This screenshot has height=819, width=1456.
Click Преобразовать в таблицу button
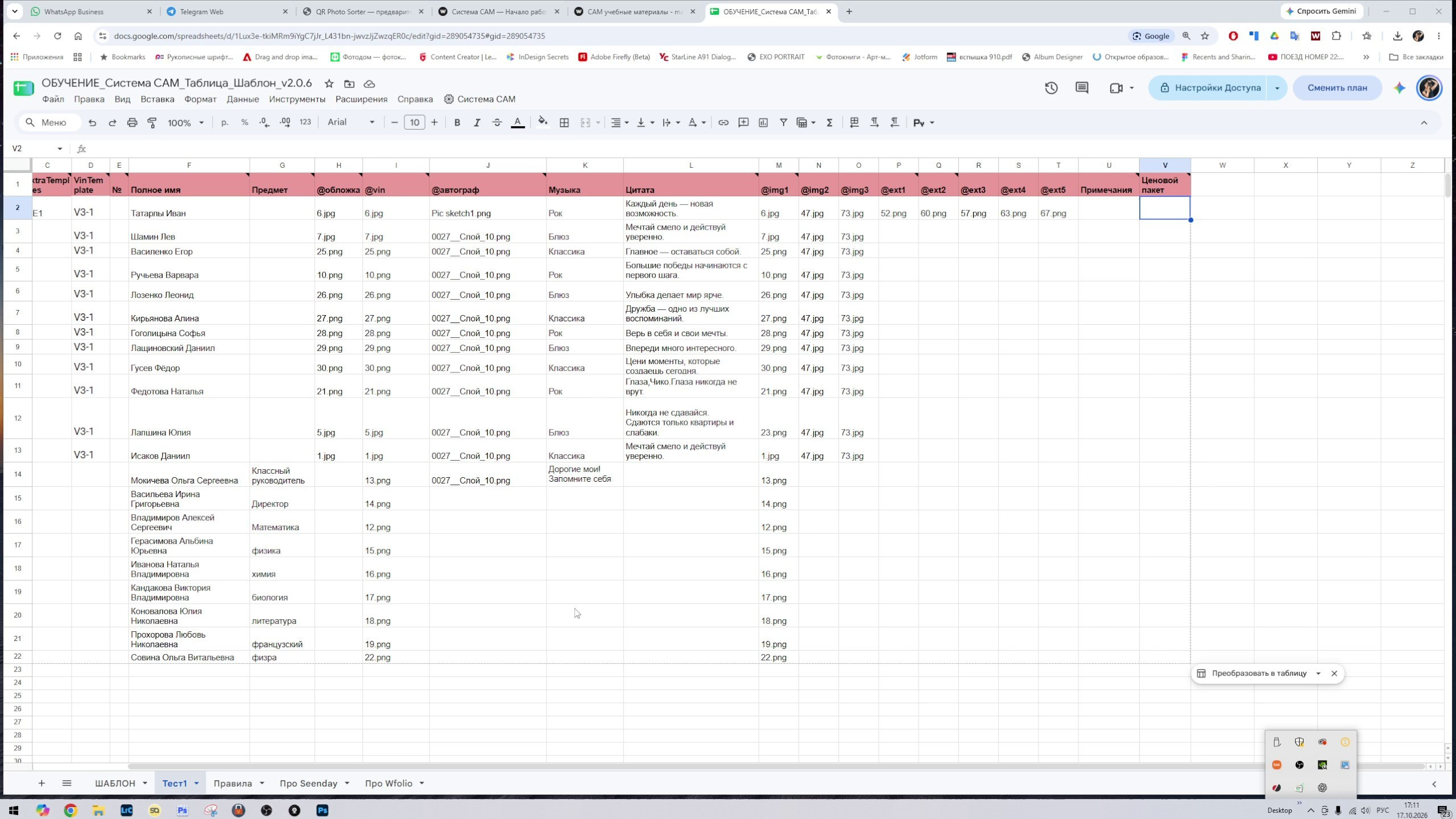coord(1252,673)
